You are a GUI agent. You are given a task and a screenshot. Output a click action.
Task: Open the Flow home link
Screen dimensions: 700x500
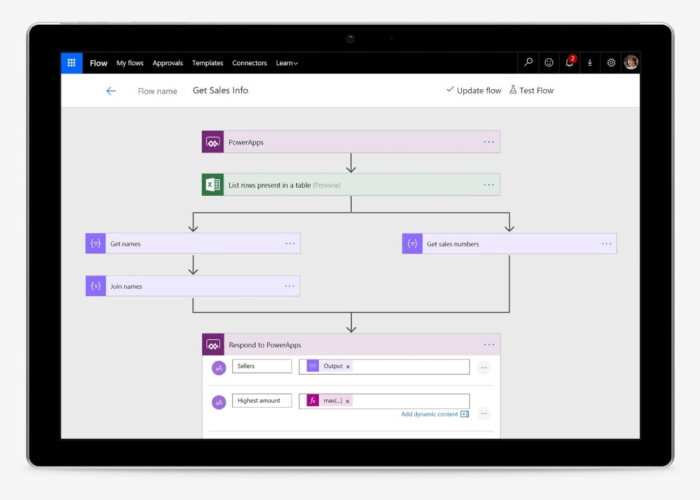[x=98, y=63]
